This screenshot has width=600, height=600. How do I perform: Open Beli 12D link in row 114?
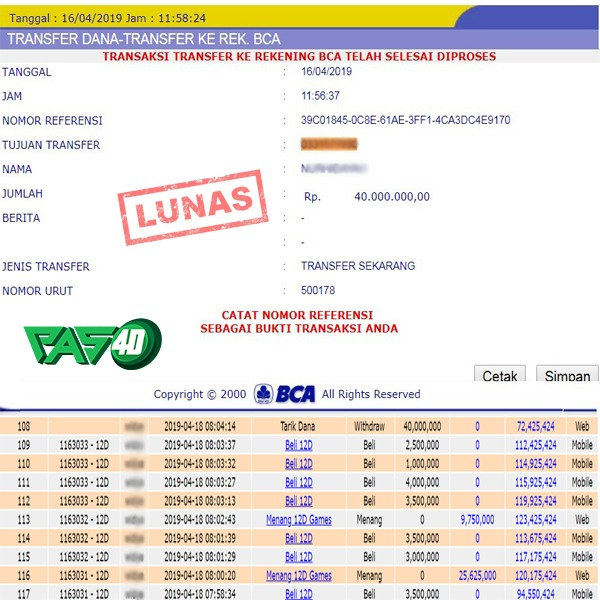click(x=299, y=538)
